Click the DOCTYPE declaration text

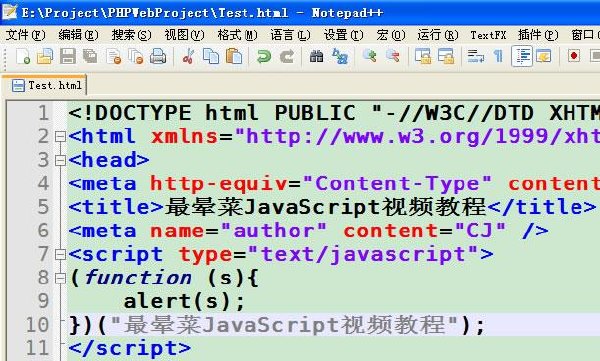tap(334, 113)
